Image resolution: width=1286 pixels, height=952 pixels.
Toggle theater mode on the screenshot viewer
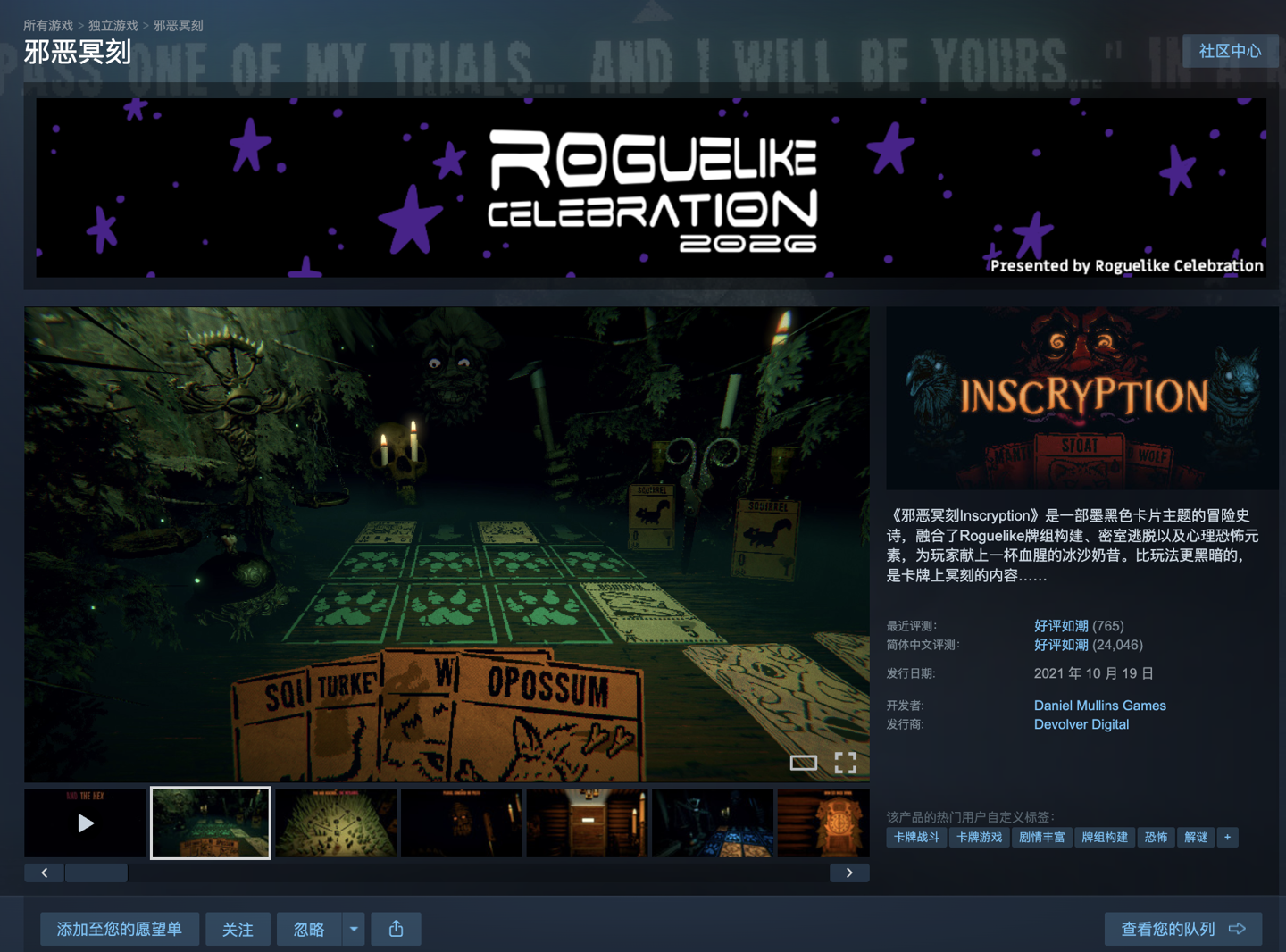click(804, 763)
